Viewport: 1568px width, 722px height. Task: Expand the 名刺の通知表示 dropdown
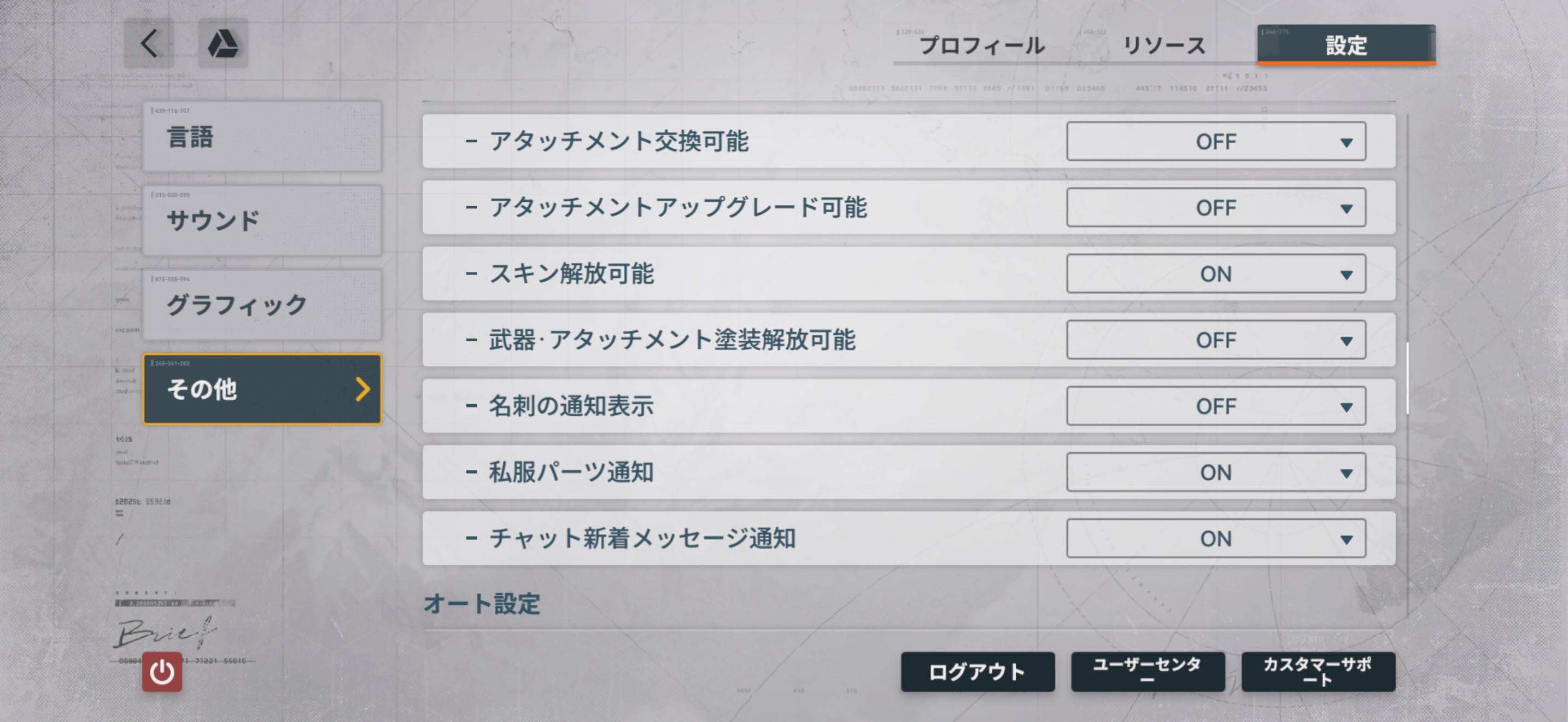click(x=1215, y=406)
